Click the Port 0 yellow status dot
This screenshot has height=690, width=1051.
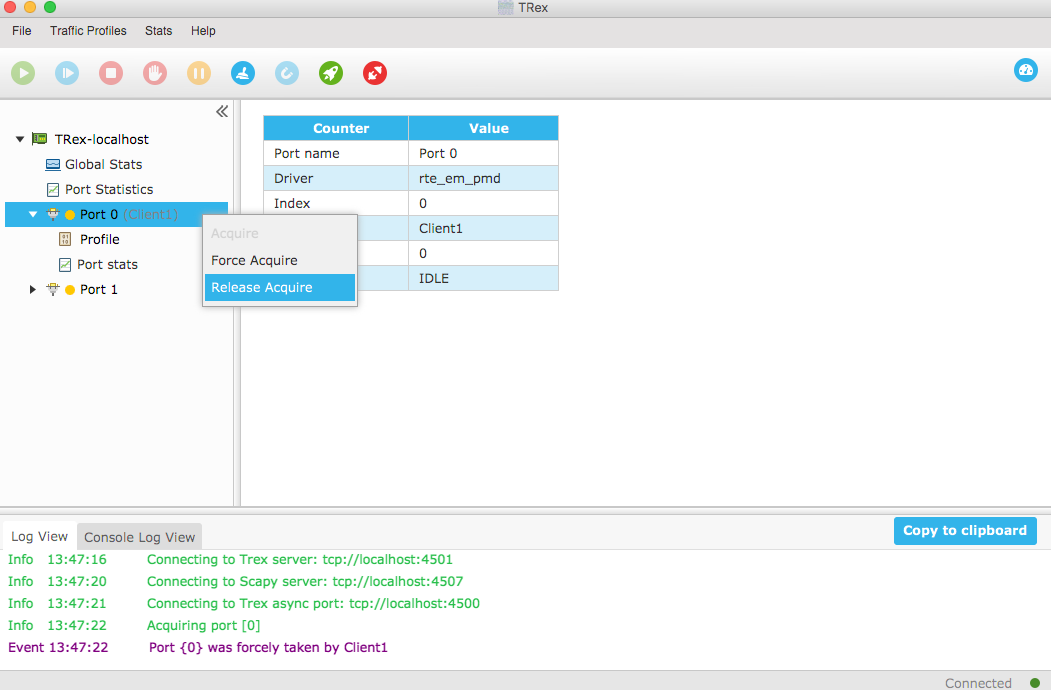[70, 215]
